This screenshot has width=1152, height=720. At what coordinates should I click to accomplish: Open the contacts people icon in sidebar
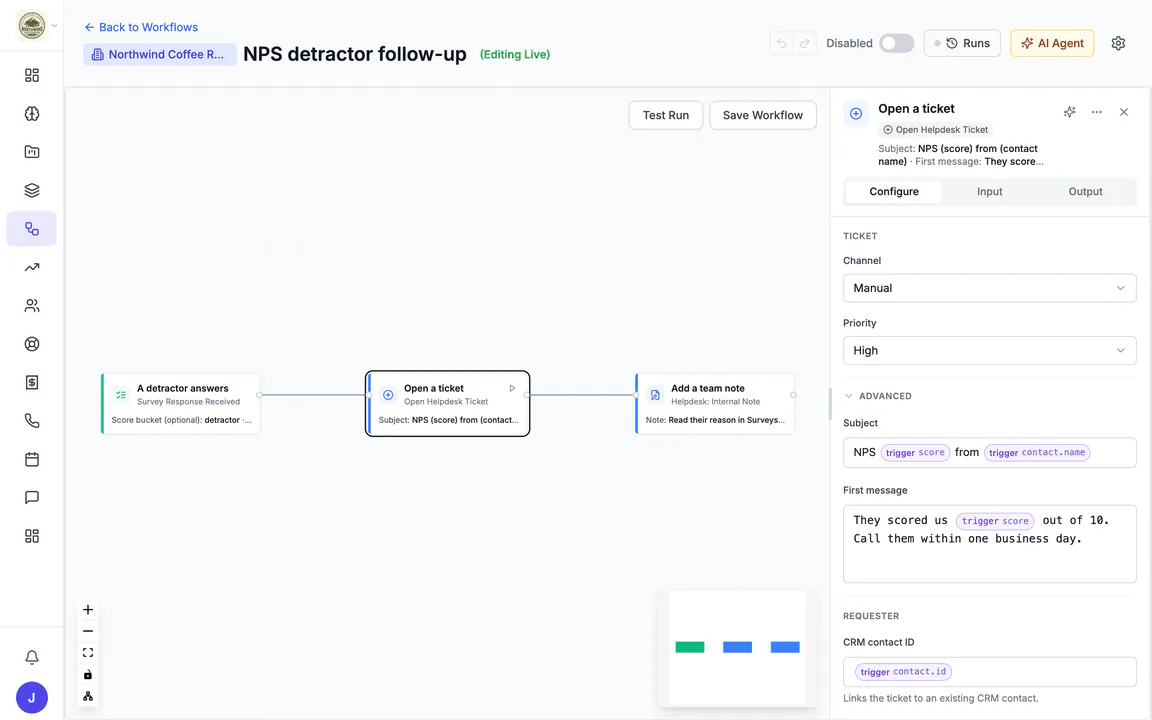pos(32,306)
